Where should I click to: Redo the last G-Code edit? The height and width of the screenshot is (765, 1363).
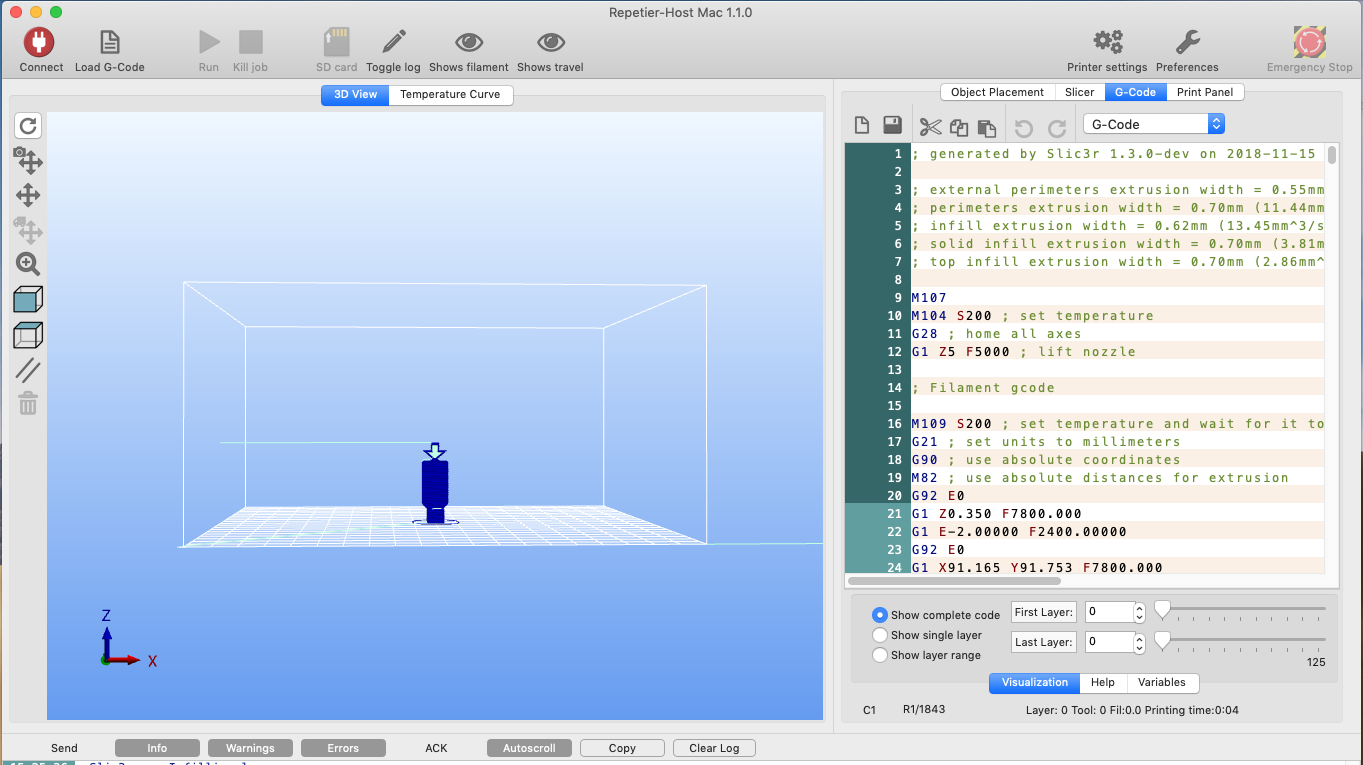click(x=1057, y=128)
